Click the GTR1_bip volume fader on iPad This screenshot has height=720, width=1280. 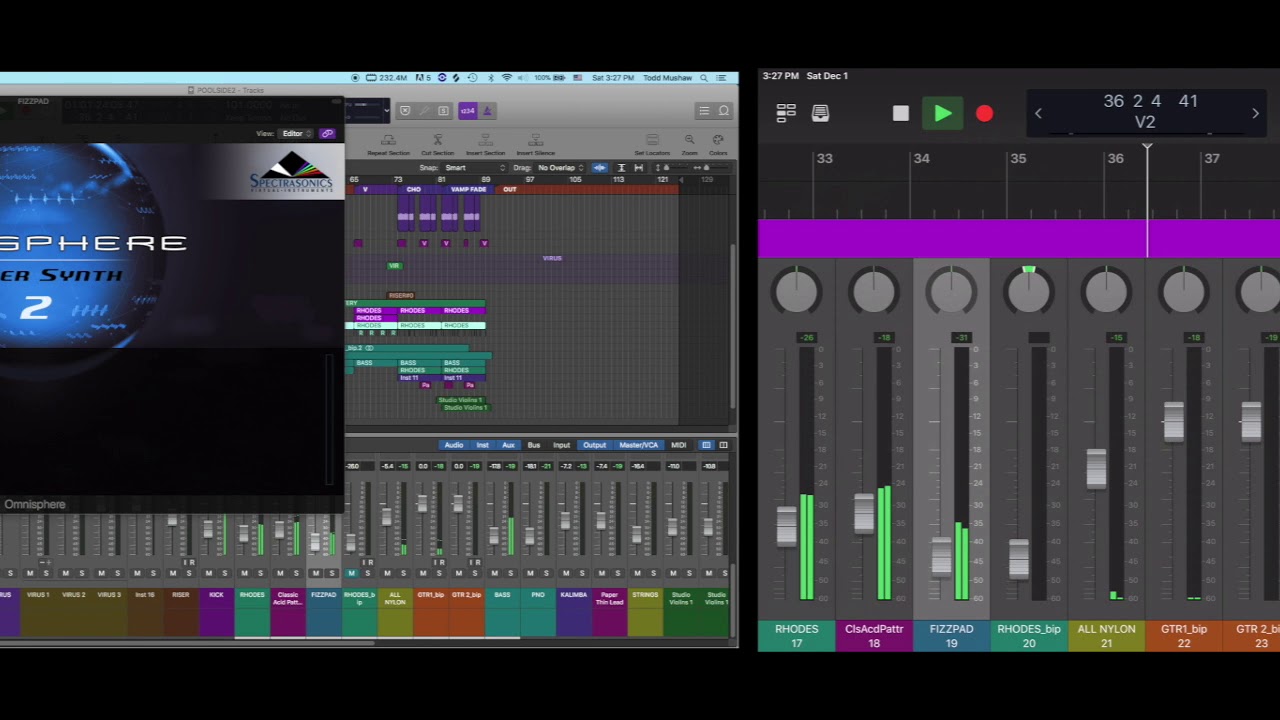pos(1174,421)
